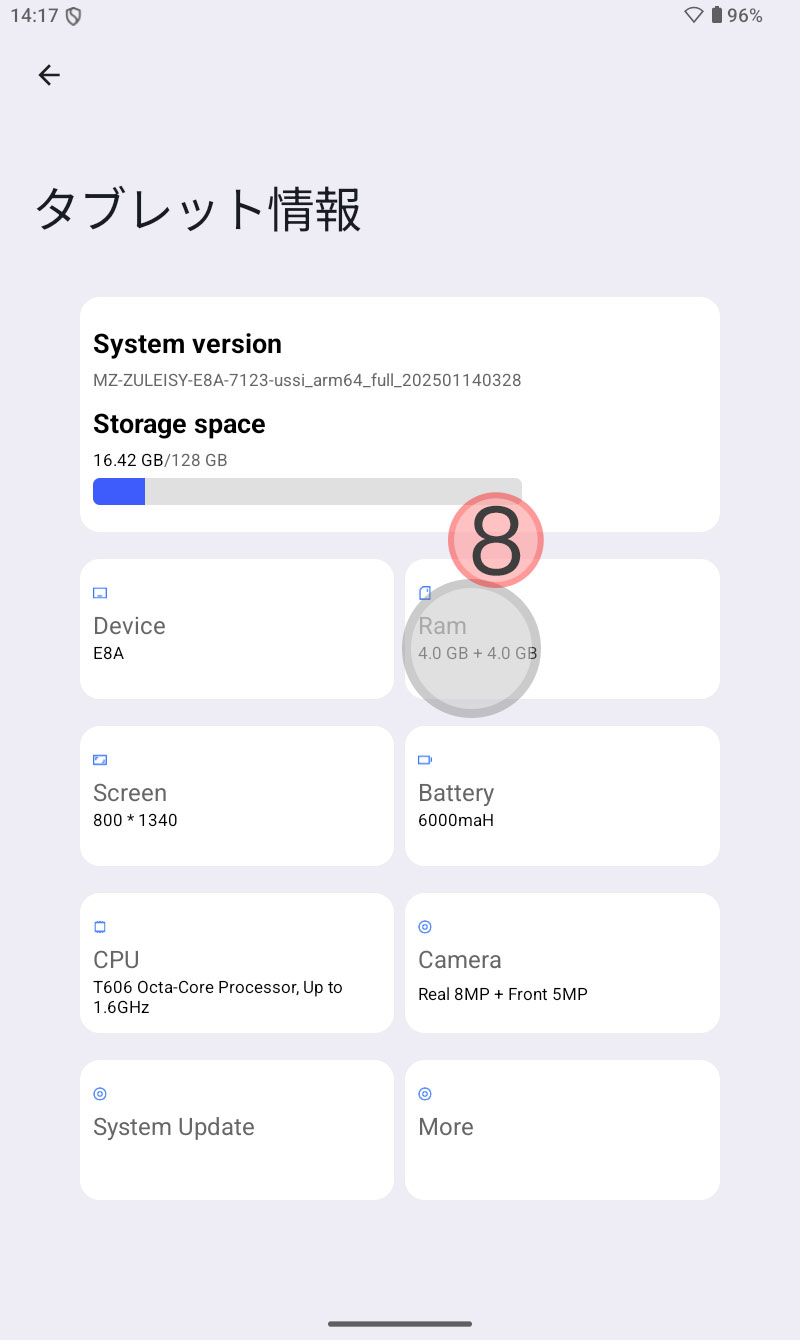This screenshot has height=1340, width=800.
Task: Select the System version build text
Action: (307, 380)
